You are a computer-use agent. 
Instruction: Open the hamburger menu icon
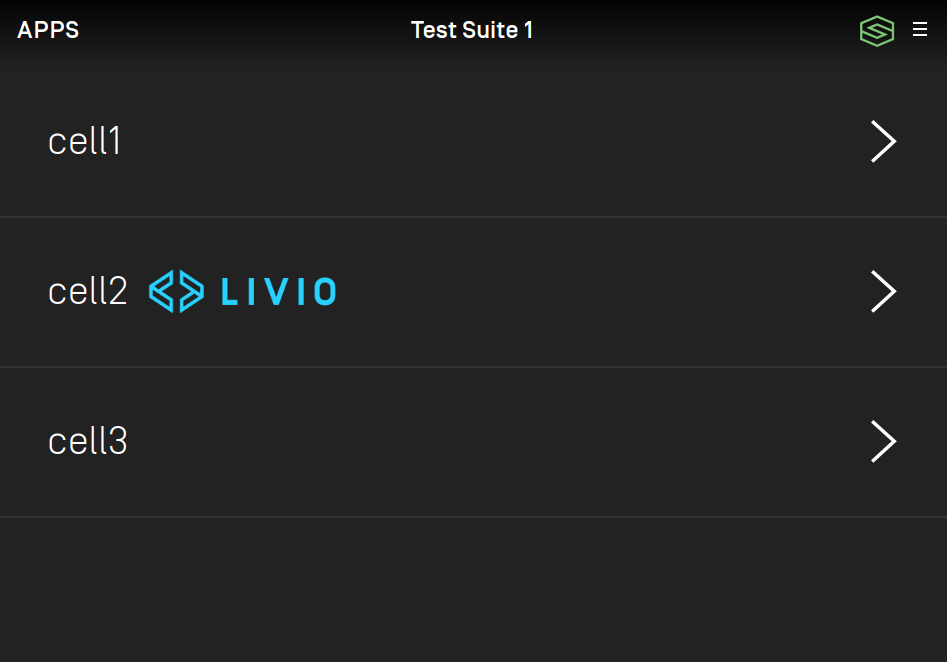tap(919, 30)
